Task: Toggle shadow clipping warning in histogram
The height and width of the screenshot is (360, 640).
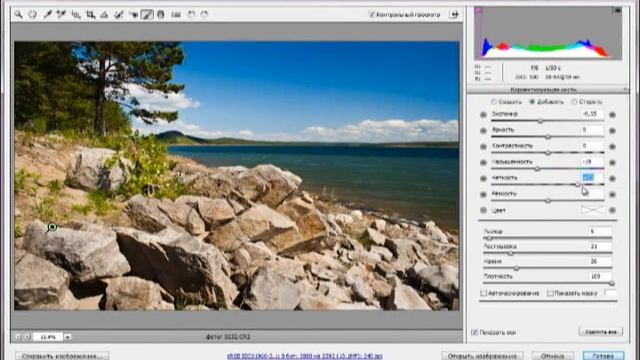Action: (x=479, y=10)
